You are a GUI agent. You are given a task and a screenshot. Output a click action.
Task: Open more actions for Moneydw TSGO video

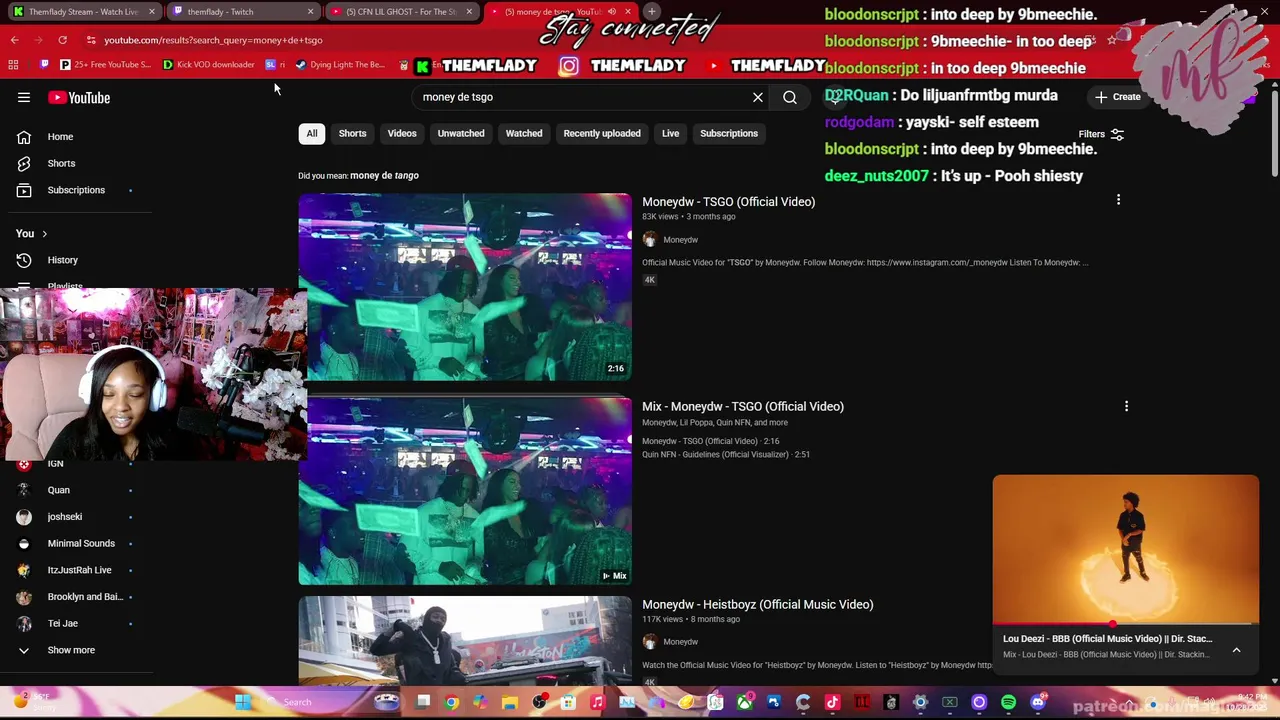1118,200
